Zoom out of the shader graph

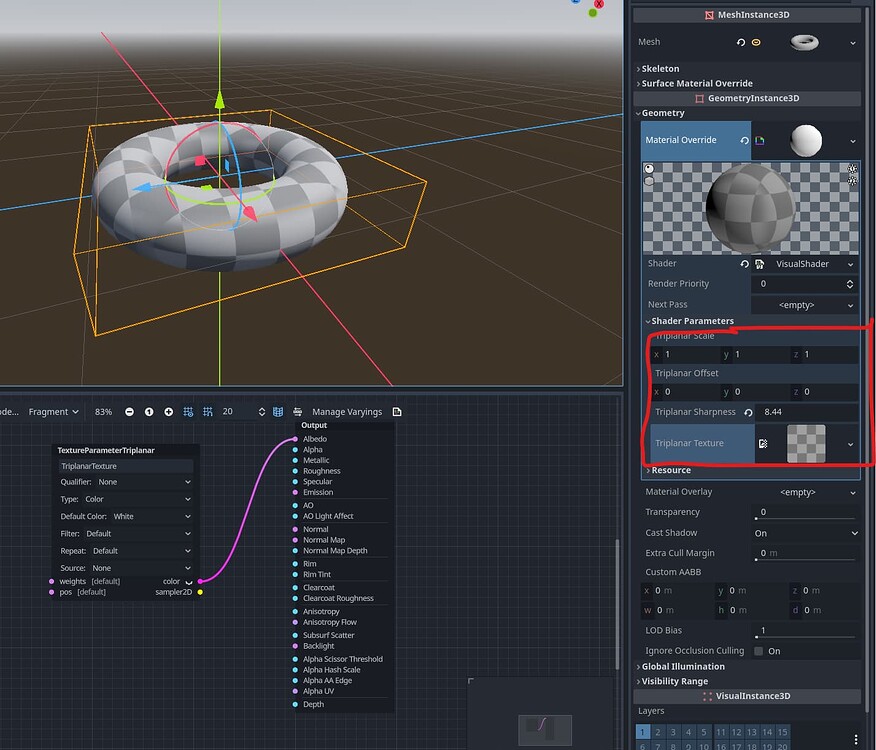click(x=128, y=411)
